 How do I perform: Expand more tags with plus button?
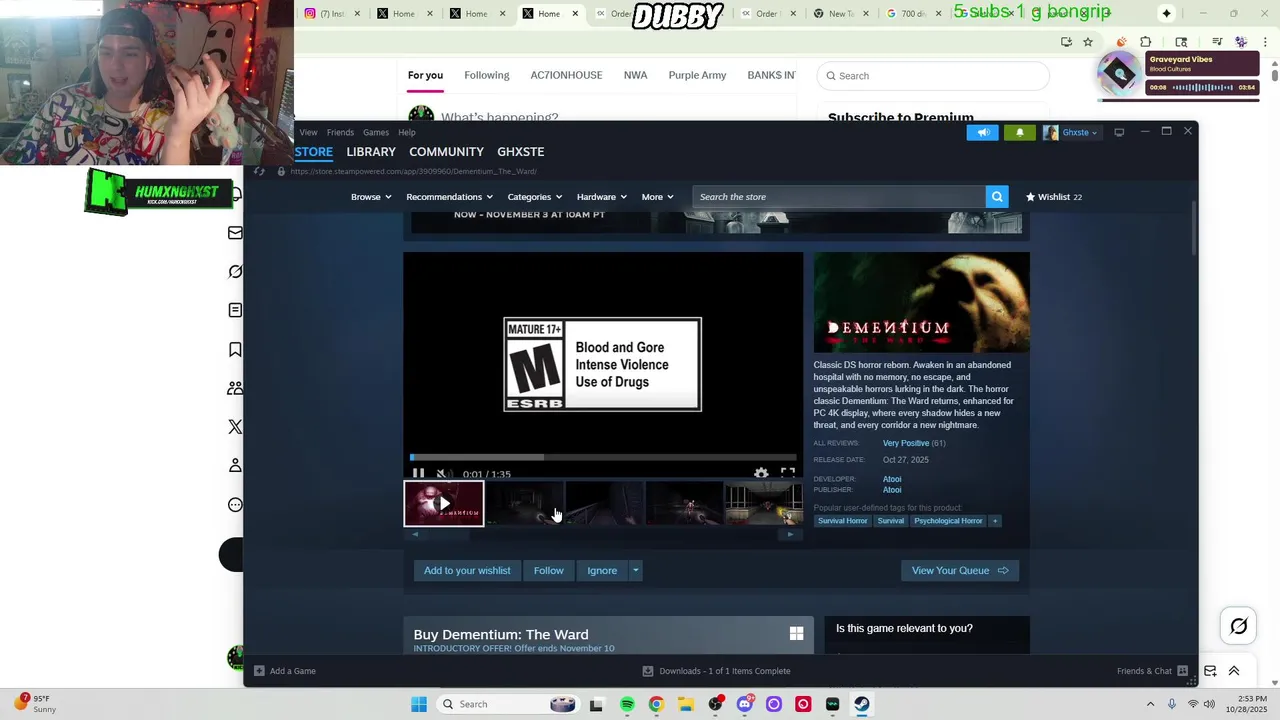tap(995, 521)
